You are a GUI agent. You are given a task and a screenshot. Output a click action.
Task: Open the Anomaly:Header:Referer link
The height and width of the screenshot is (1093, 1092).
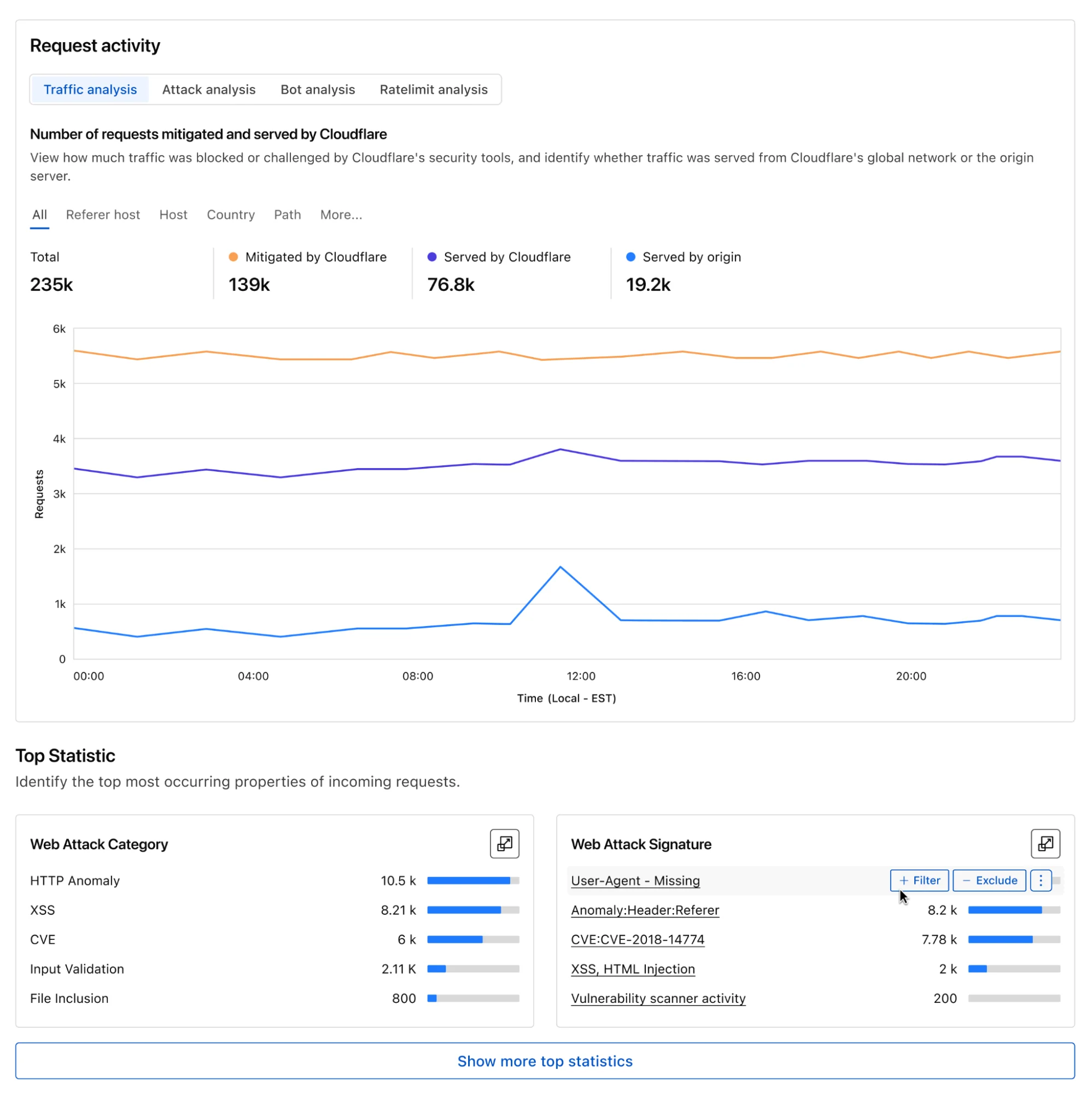pyautogui.click(x=645, y=910)
